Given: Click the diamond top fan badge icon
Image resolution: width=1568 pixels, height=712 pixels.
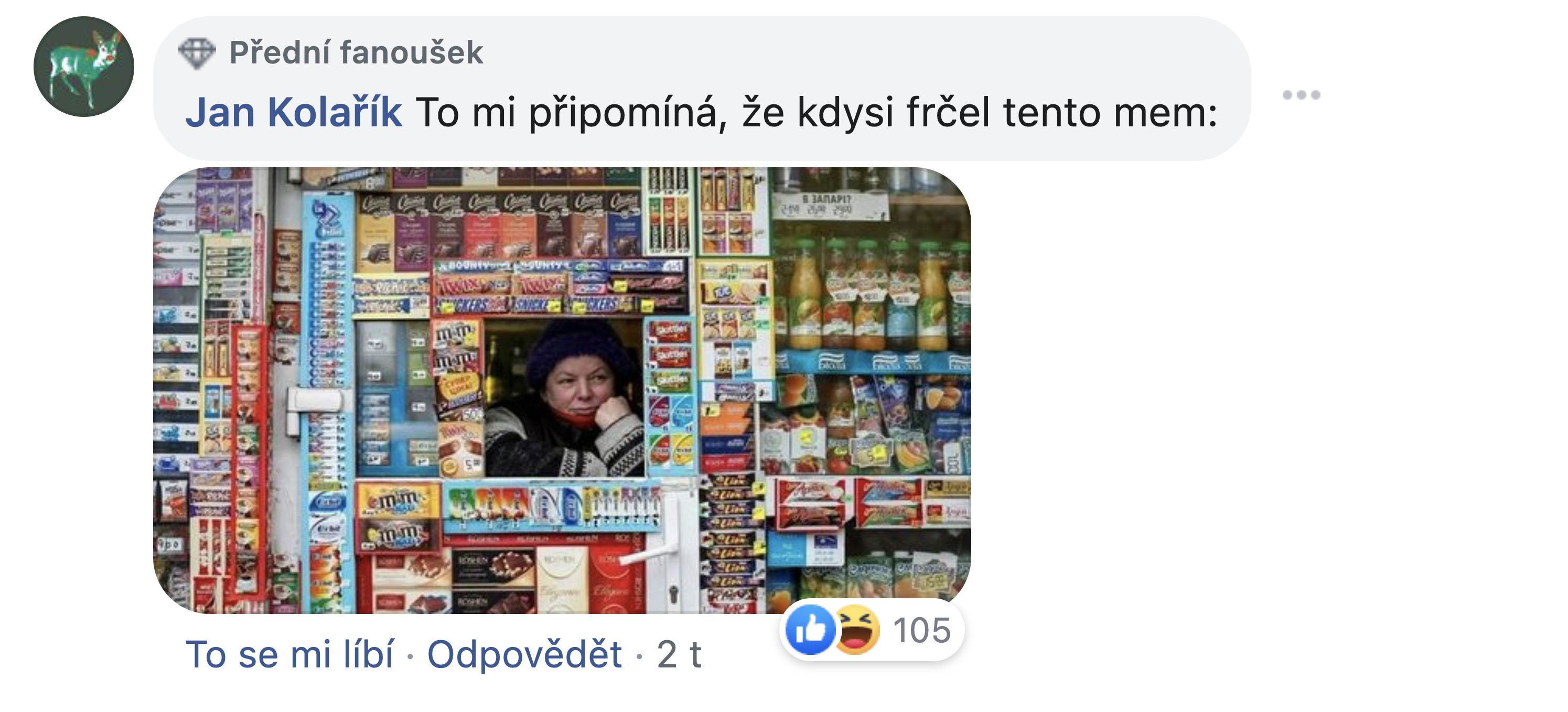Looking at the screenshot, I should click(x=197, y=53).
